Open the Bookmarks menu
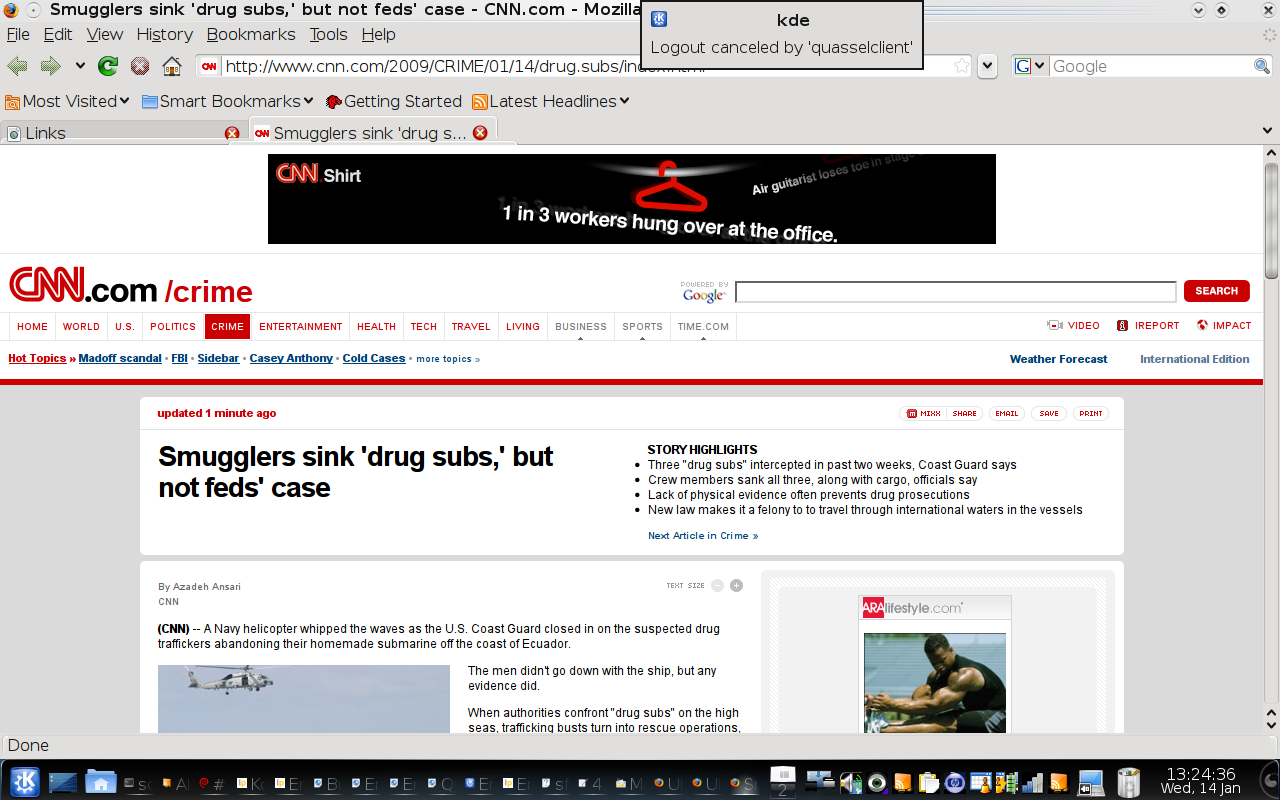1280x800 pixels. pos(251,34)
